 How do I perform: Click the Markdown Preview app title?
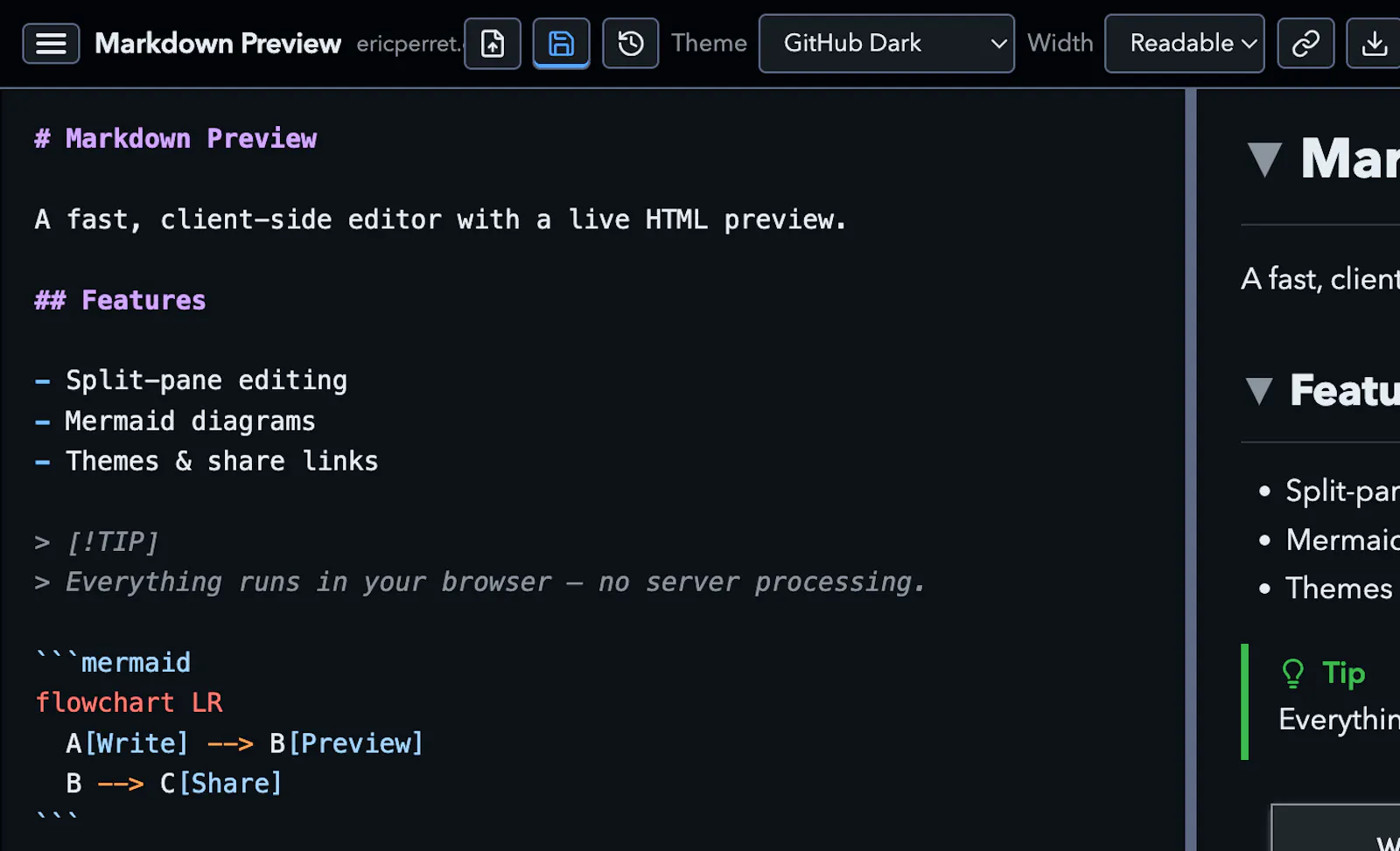click(x=218, y=43)
